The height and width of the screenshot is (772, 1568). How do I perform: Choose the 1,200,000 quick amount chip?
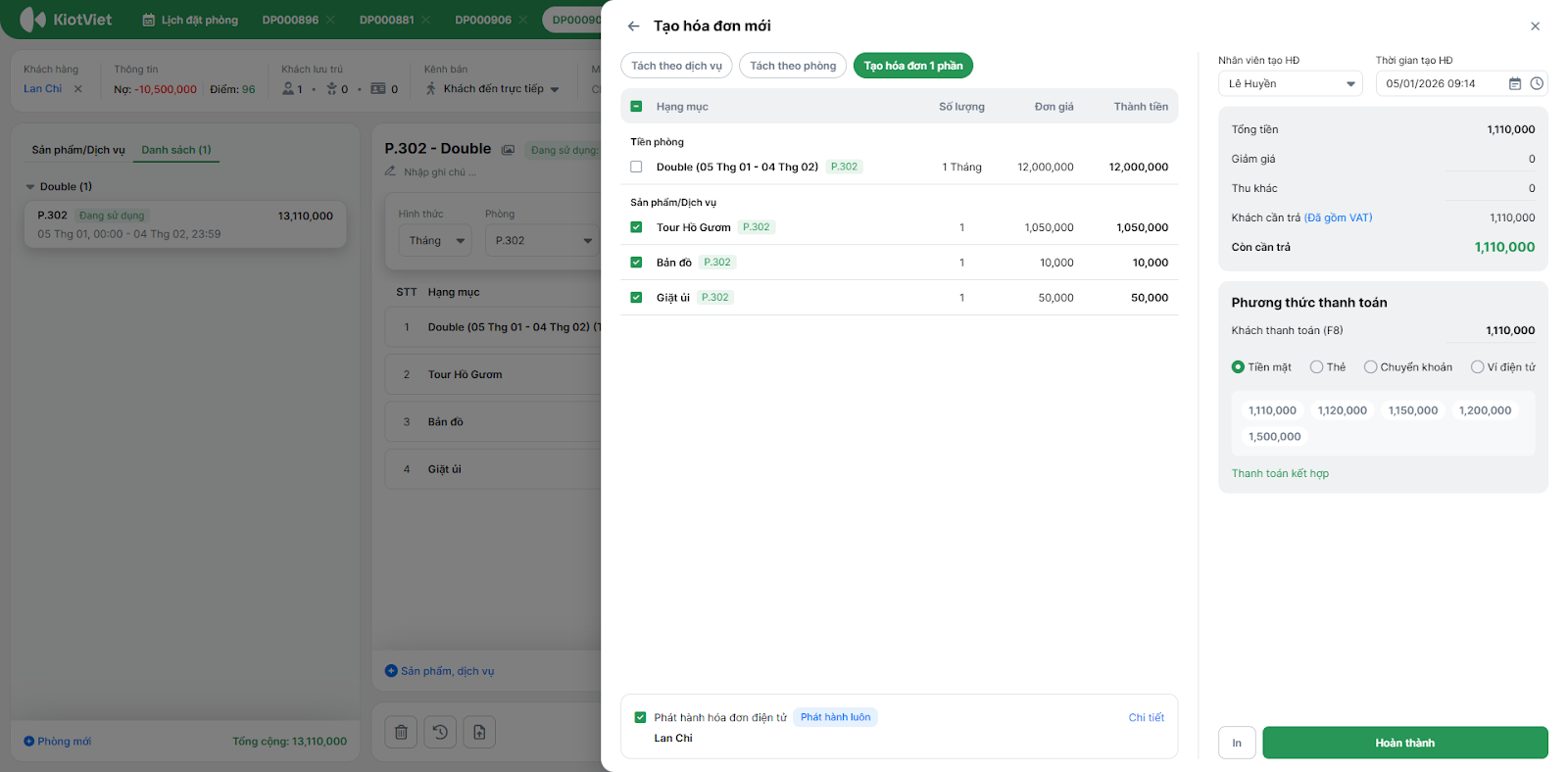click(1484, 410)
